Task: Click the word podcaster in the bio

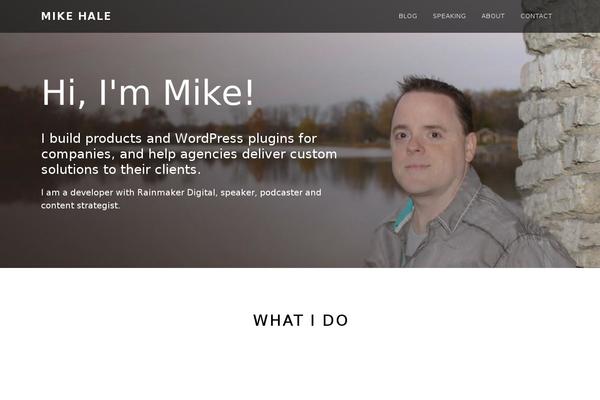Action: click(x=281, y=192)
